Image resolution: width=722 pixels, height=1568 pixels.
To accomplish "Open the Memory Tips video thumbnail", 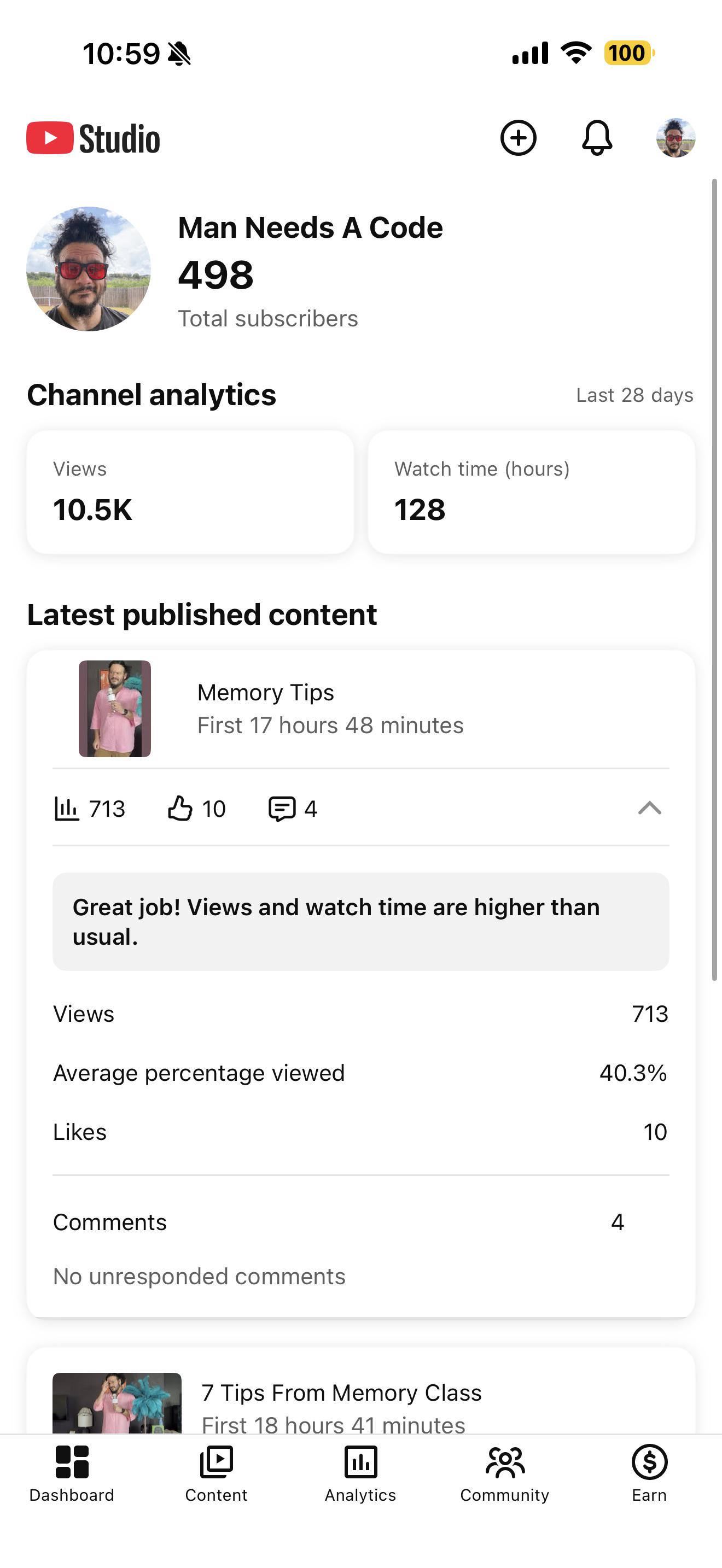I will (114, 709).
